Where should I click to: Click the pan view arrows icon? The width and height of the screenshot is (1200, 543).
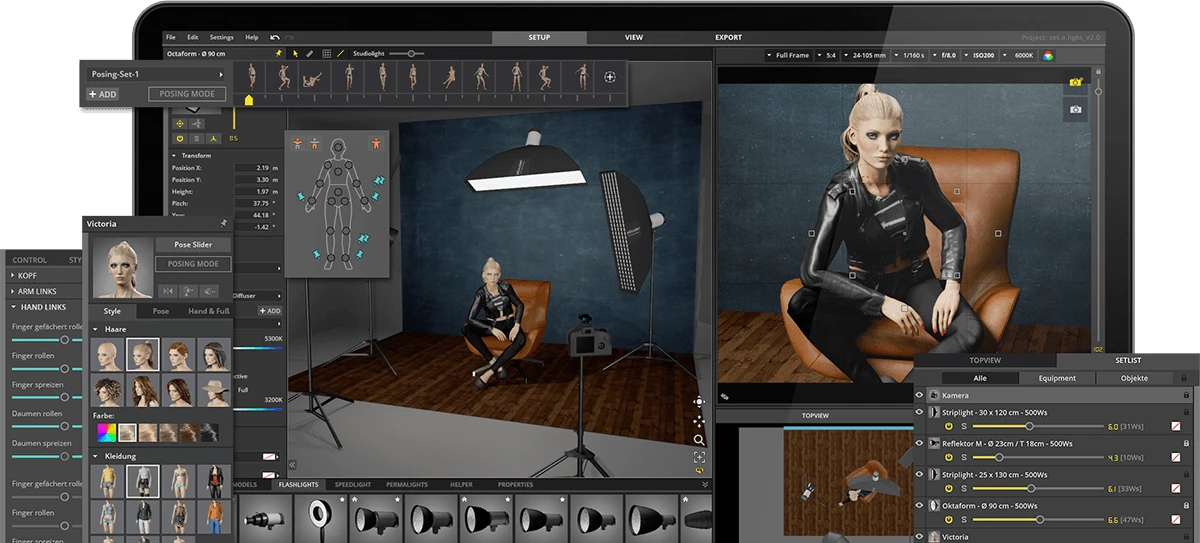[x=699, y=420]
